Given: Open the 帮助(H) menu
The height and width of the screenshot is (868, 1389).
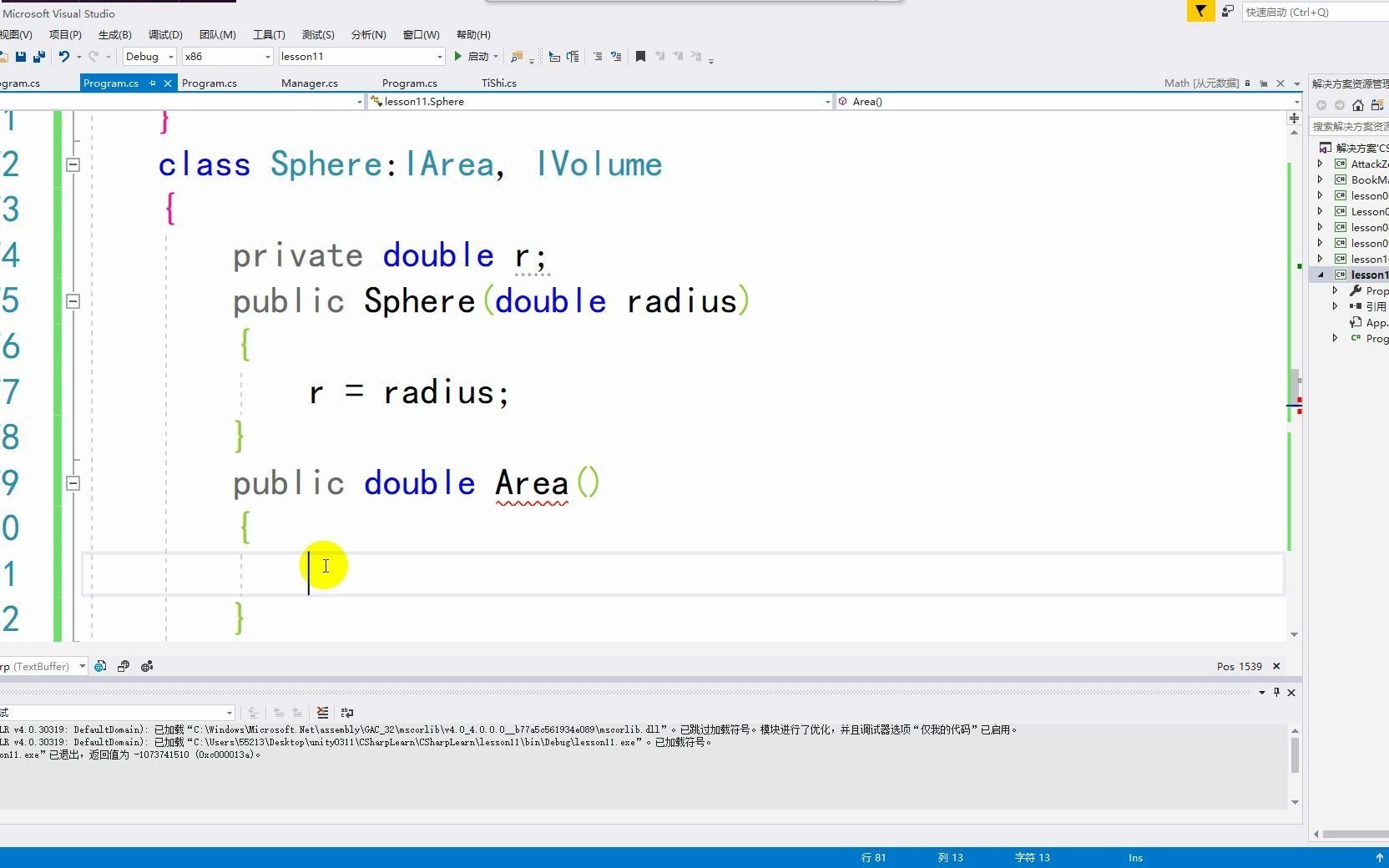Looking at the screenshot, I should [473, 34].
